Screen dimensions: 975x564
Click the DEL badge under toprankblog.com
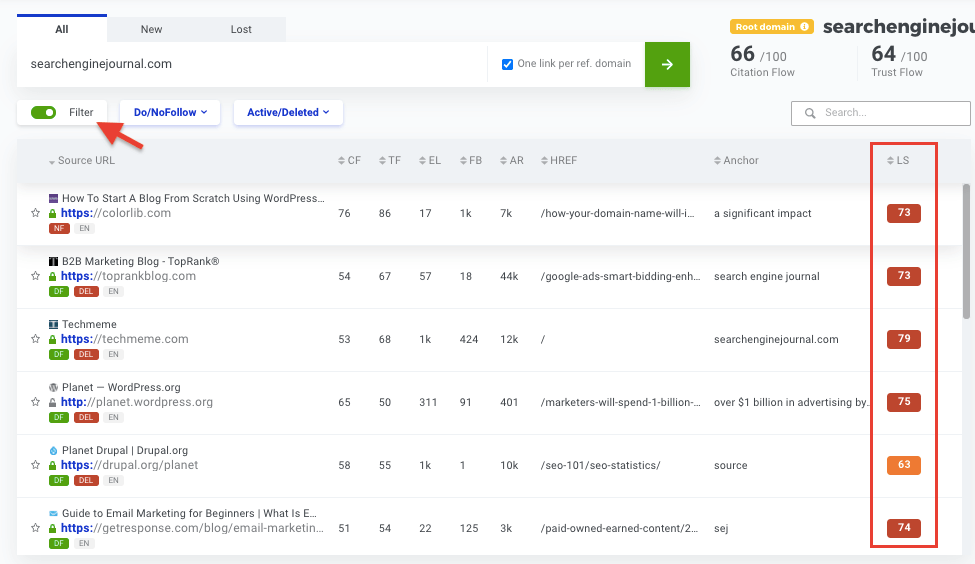pos(86,291)
